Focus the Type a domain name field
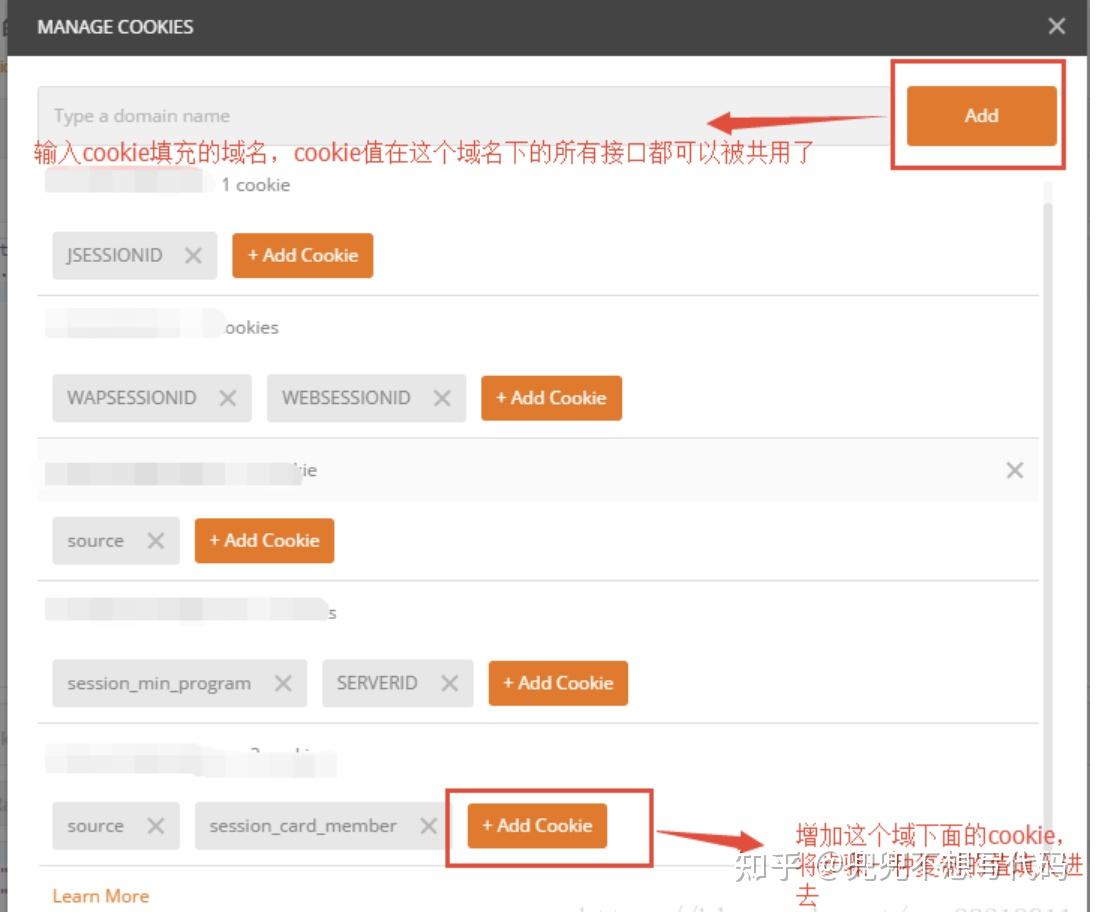This screenshot has height=912, width=1097. coord(465,115)
